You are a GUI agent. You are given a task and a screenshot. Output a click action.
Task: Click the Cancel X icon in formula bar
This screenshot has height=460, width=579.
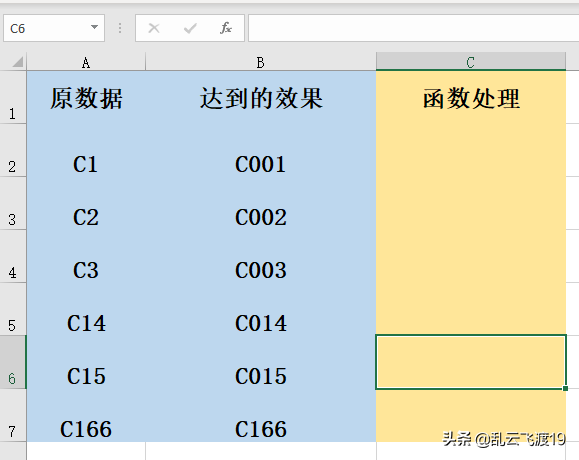click(x=154, y=28)
